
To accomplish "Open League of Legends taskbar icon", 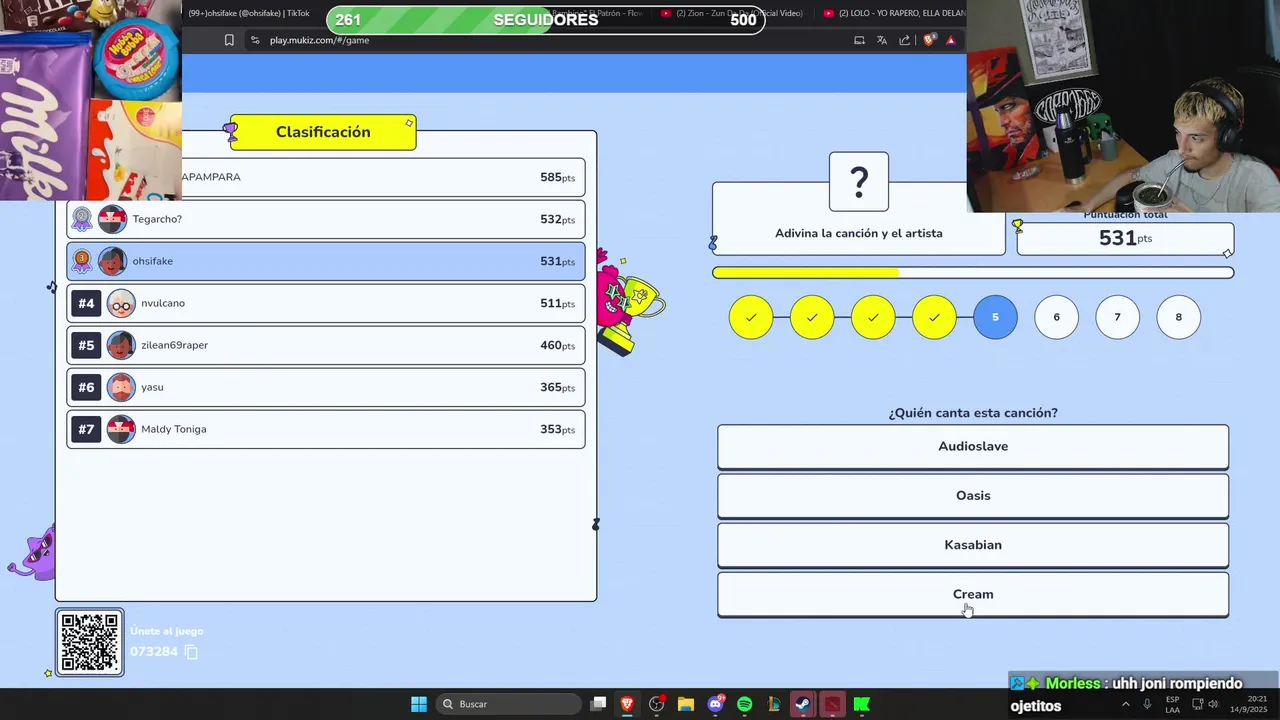I will (x=773, y=704).
